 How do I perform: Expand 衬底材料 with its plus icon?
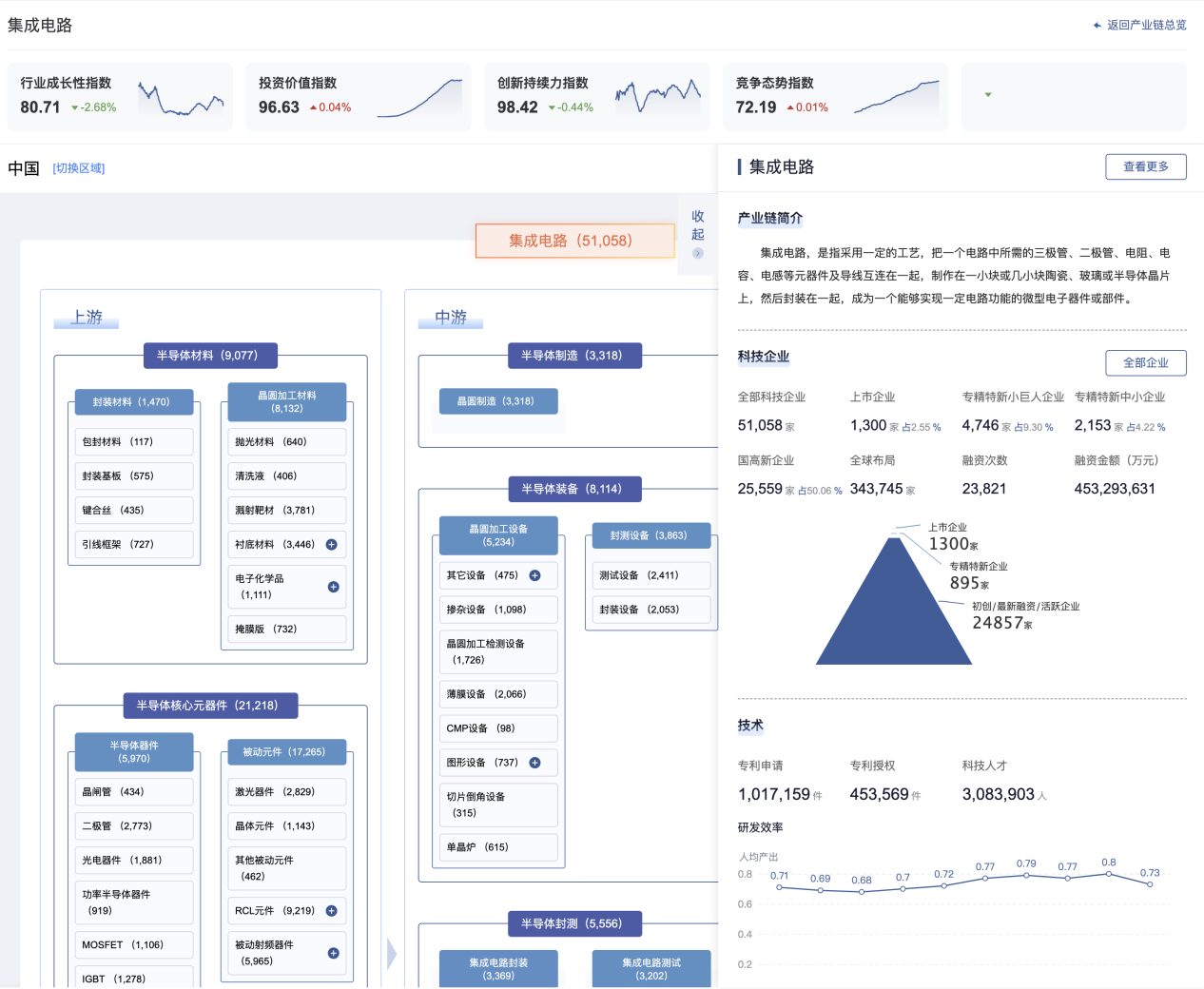[x=332, y=545]
